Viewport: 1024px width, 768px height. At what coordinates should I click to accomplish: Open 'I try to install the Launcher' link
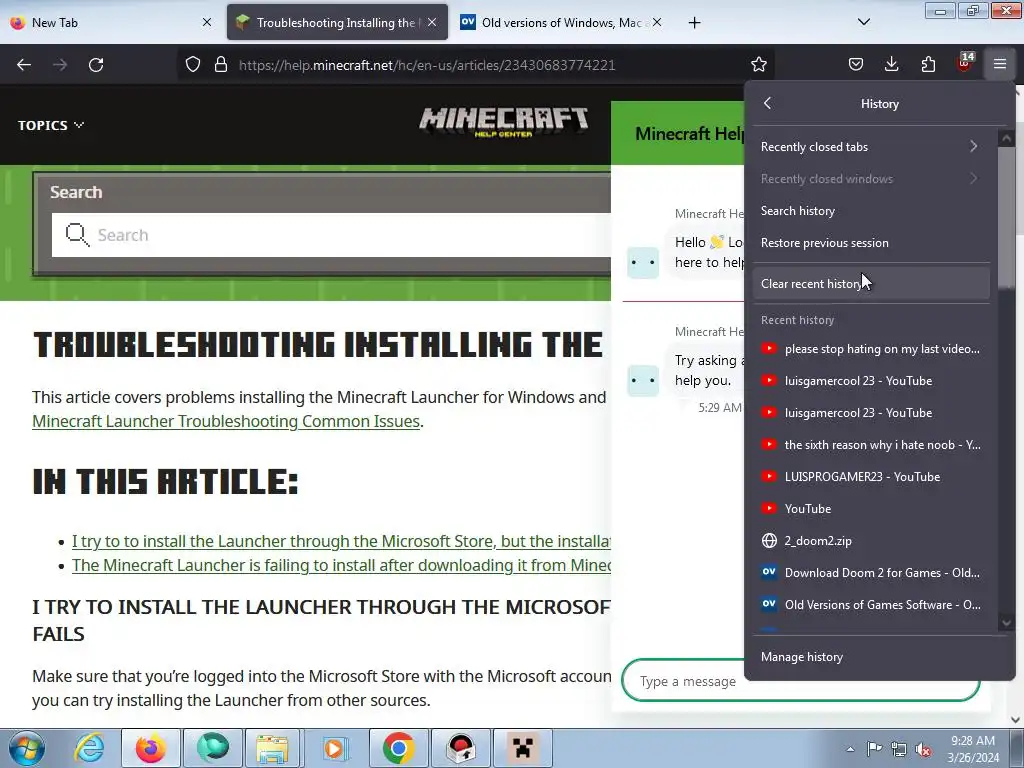pyautogui.click(x=341, y=541)
